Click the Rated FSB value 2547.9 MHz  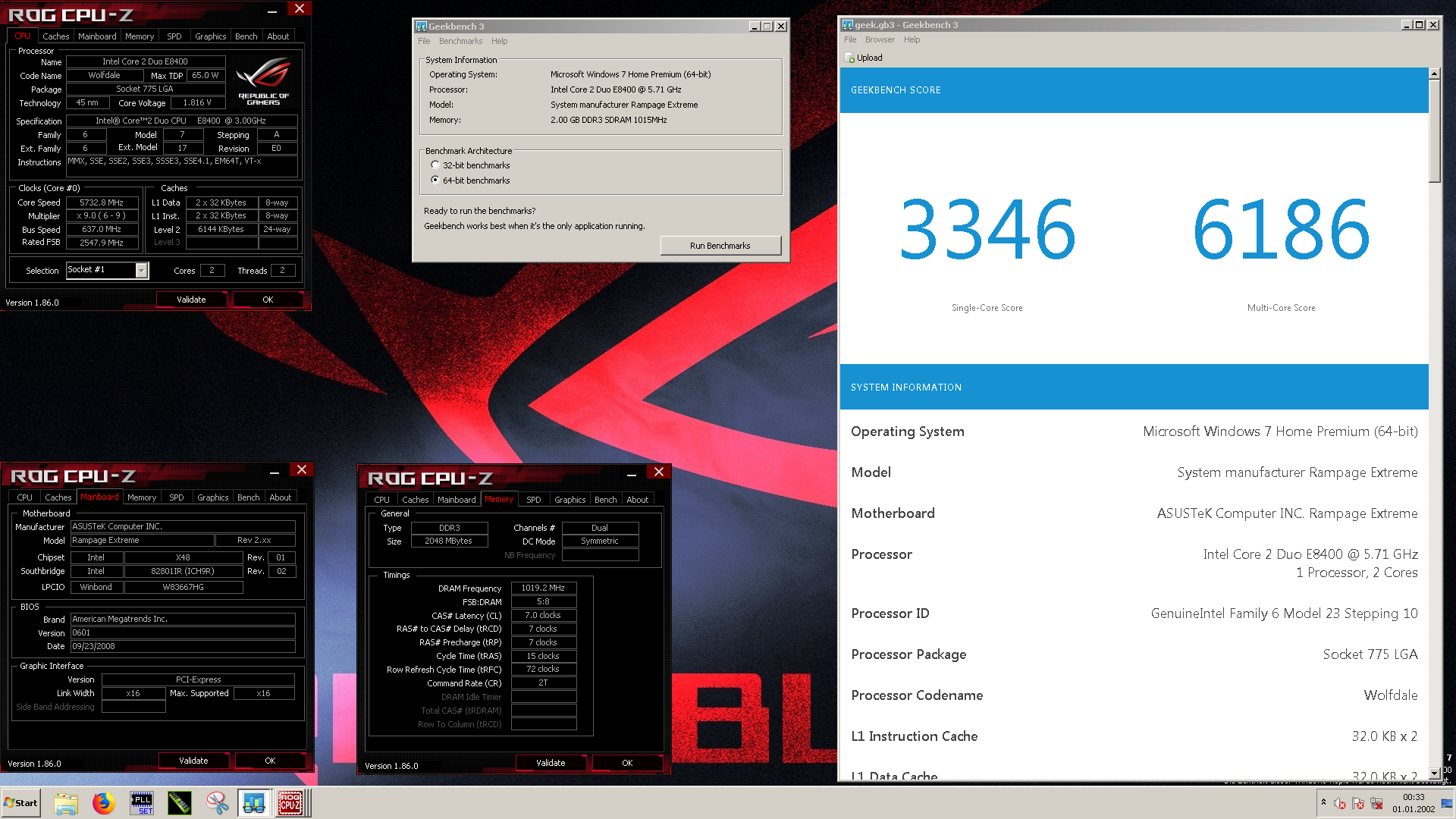[102, 243]
